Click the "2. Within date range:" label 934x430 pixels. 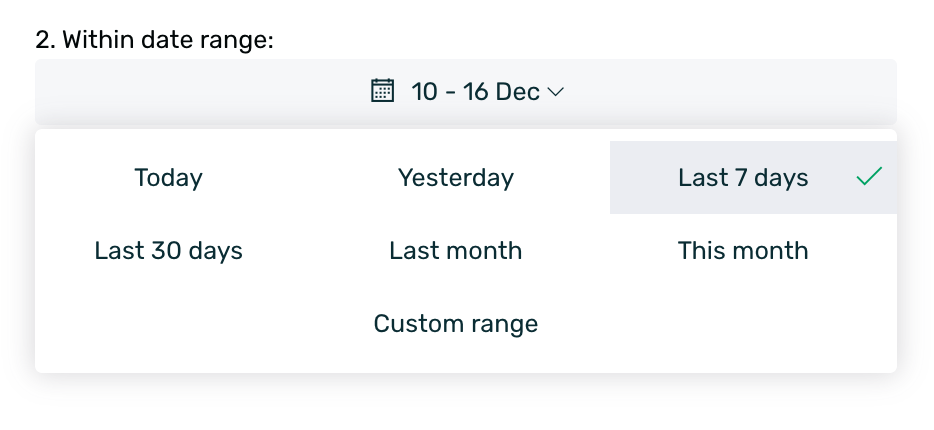154,40
